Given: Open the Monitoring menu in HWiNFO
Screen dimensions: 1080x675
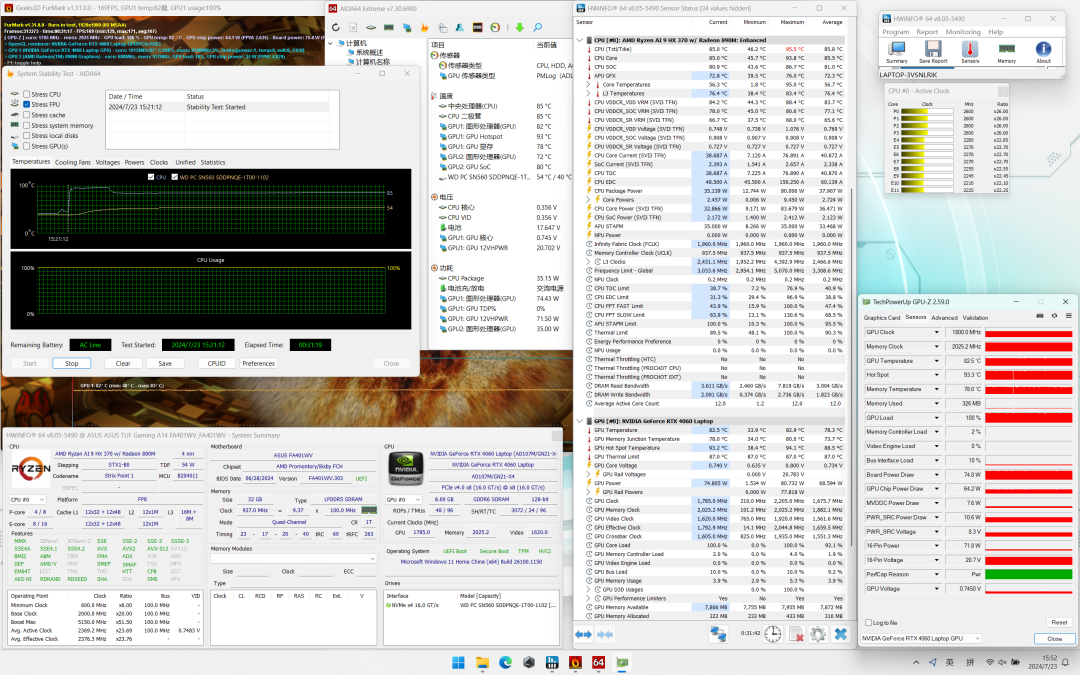Looking at the screenshot, I should tap(962, 31).
